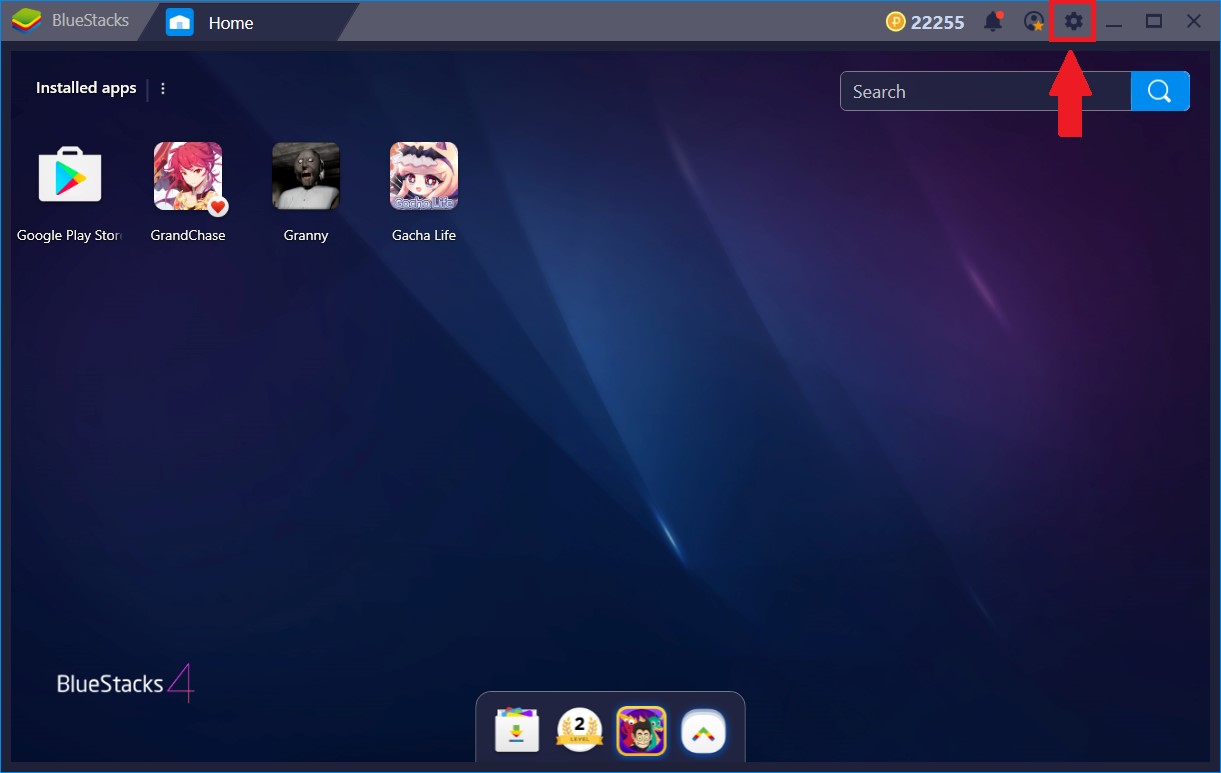Click the heart badge on GrandChase
This screenshot has height=773, width=1221.
tap(218, 207)
